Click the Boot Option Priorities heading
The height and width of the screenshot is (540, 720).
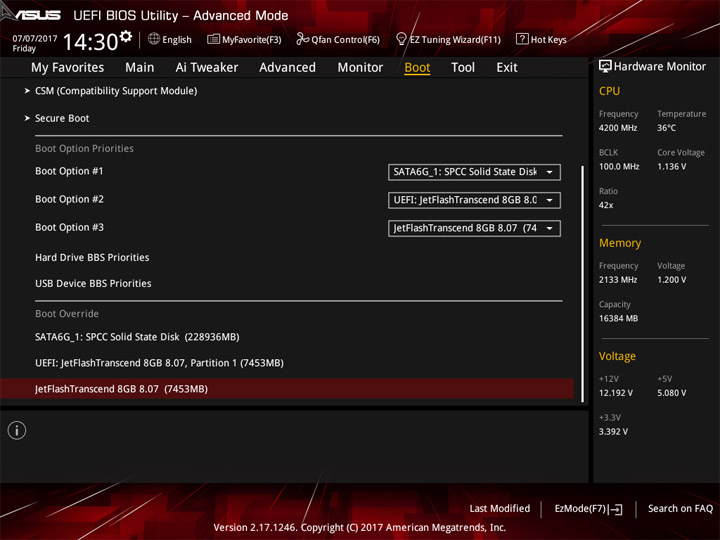tap(84, 148)
